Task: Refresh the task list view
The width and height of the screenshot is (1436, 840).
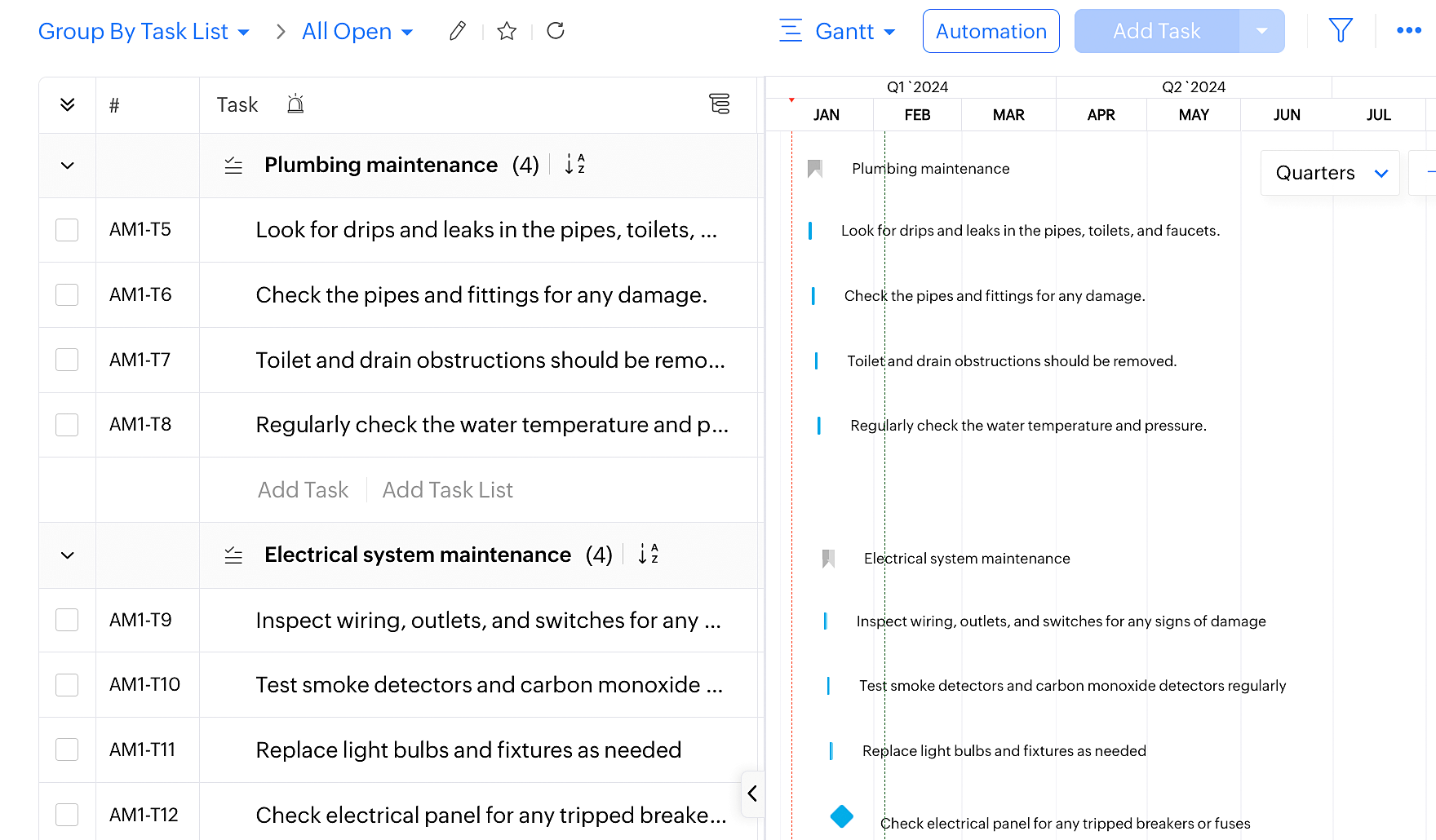Action: (x=556, y=31)
